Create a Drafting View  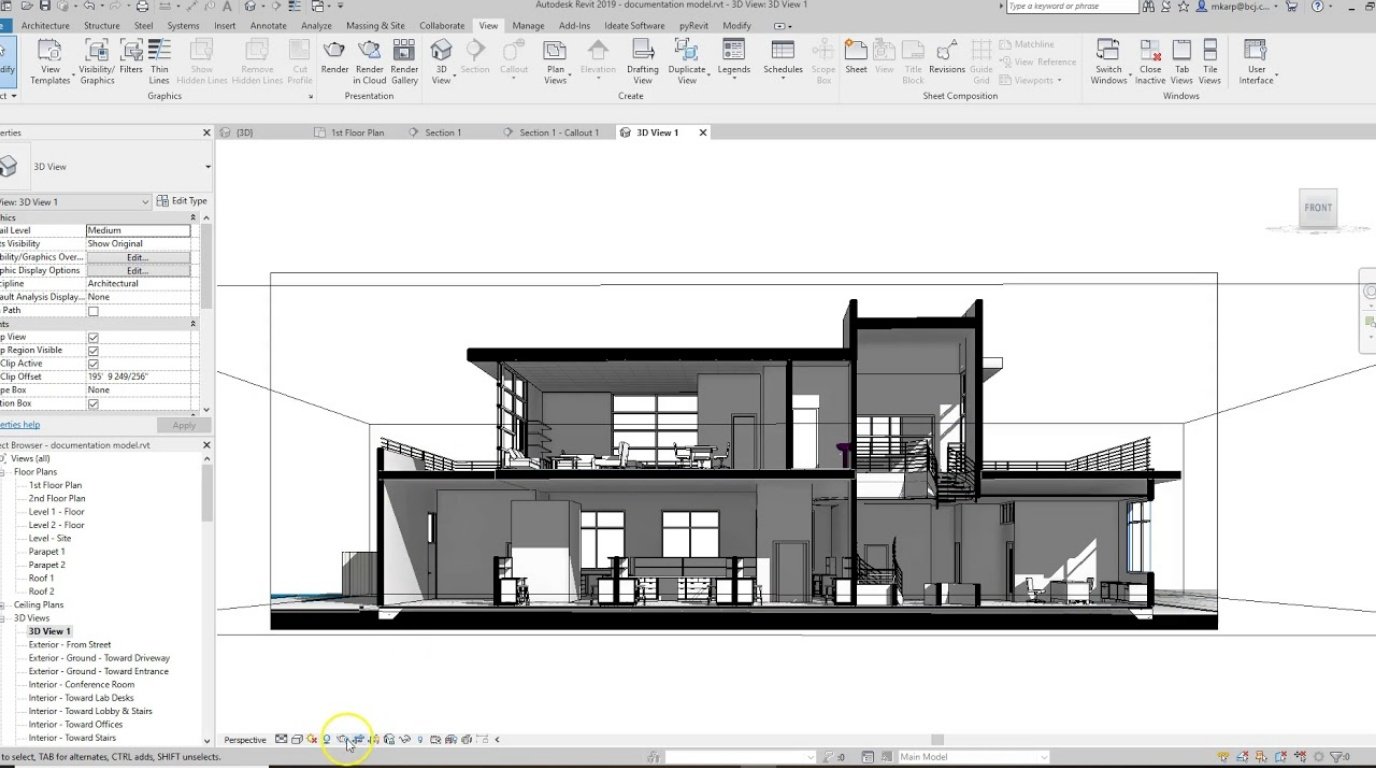(643, 61)
